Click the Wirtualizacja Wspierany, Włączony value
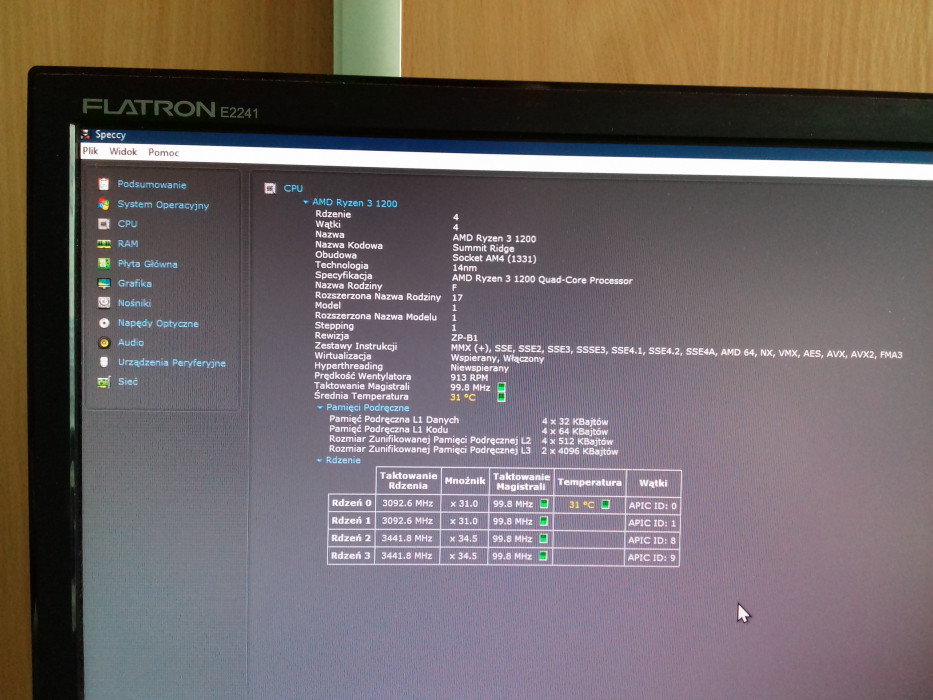Image resolution: width=933 pixels, height=700 pixels. [x=497, y=358]
